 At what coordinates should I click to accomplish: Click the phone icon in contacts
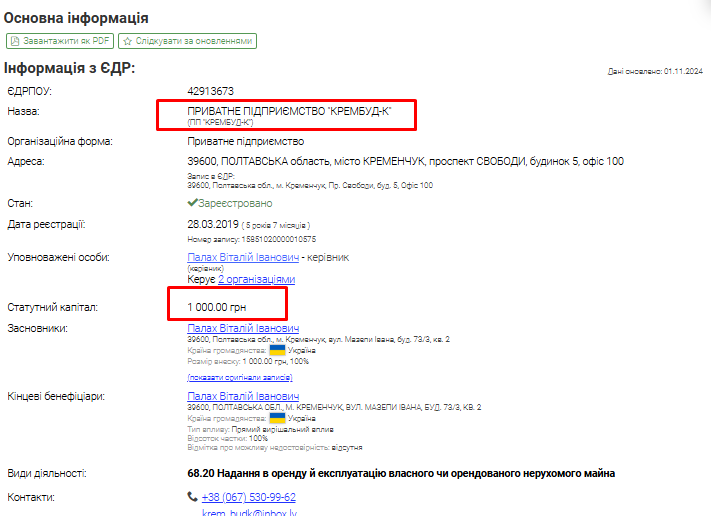[x=193, y=497]
